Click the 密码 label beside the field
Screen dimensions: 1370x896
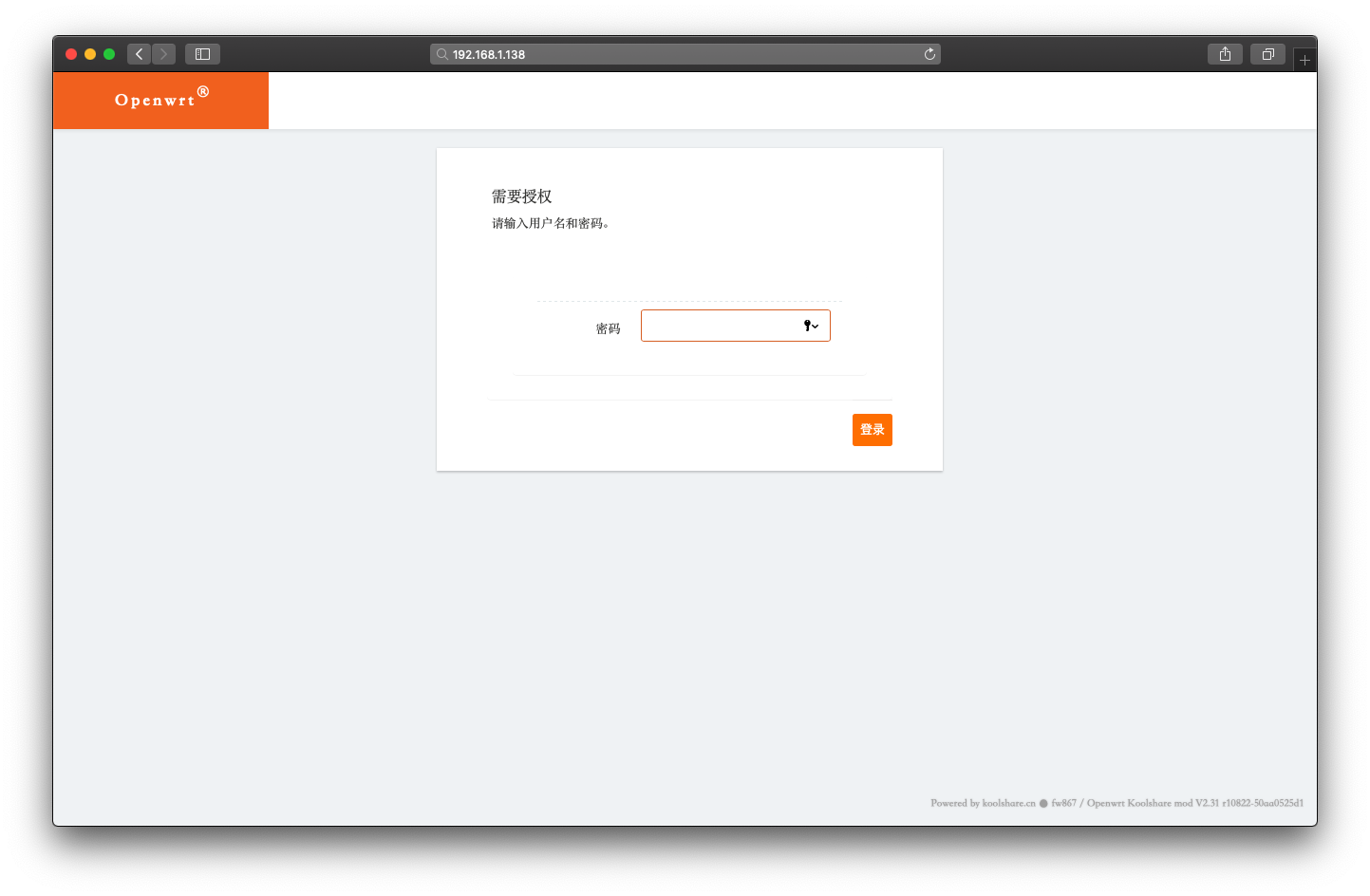click(608, 328)
